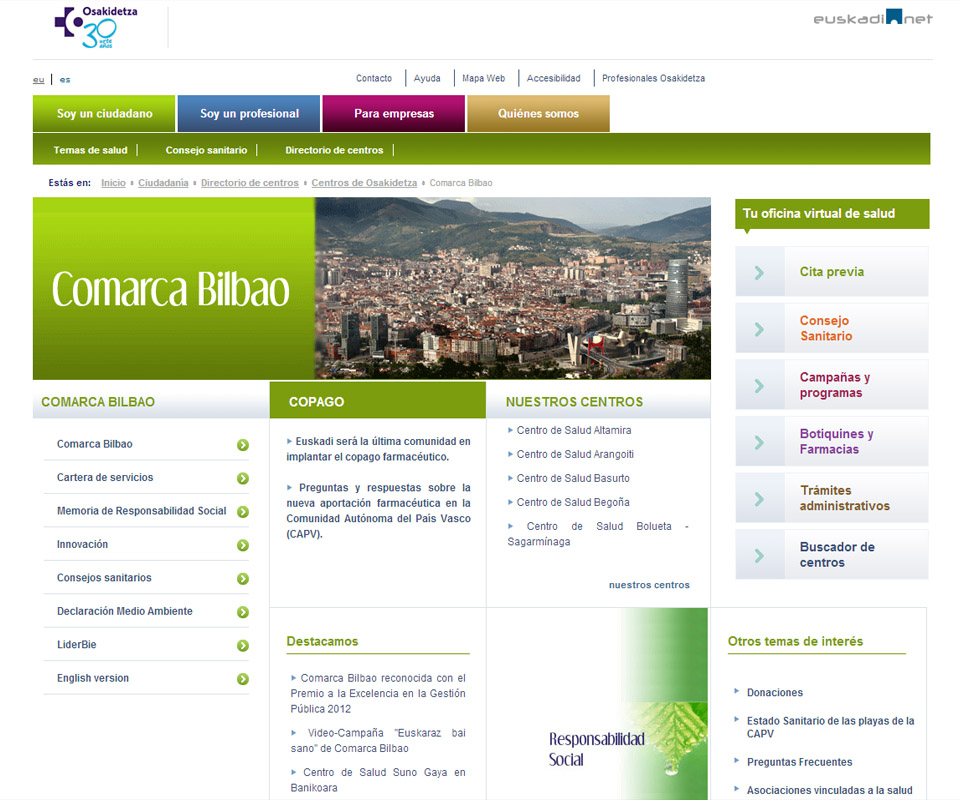Image resolution: width=960 pixels, height=800 pixels.
Task: Switch language to Euskera (eu)
Action: [38, 79]
